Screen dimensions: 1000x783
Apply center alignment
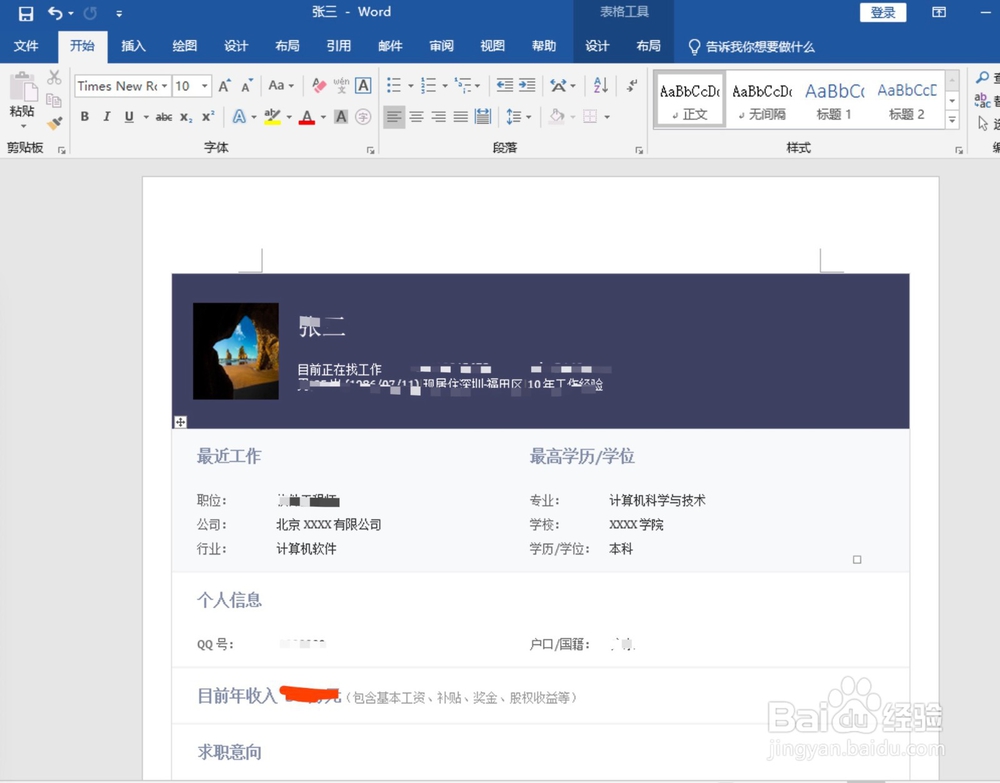(415, 117)
